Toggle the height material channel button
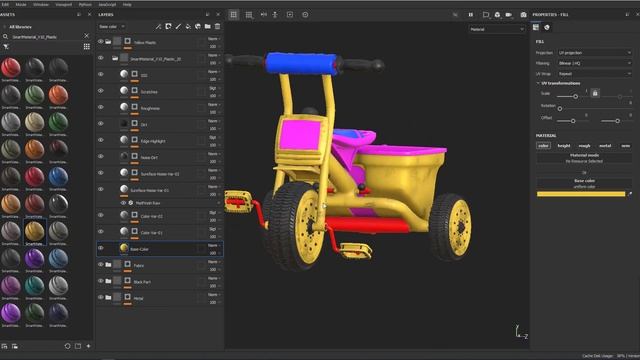The width and height of the screenshot is (640, 360). (564, 146)
